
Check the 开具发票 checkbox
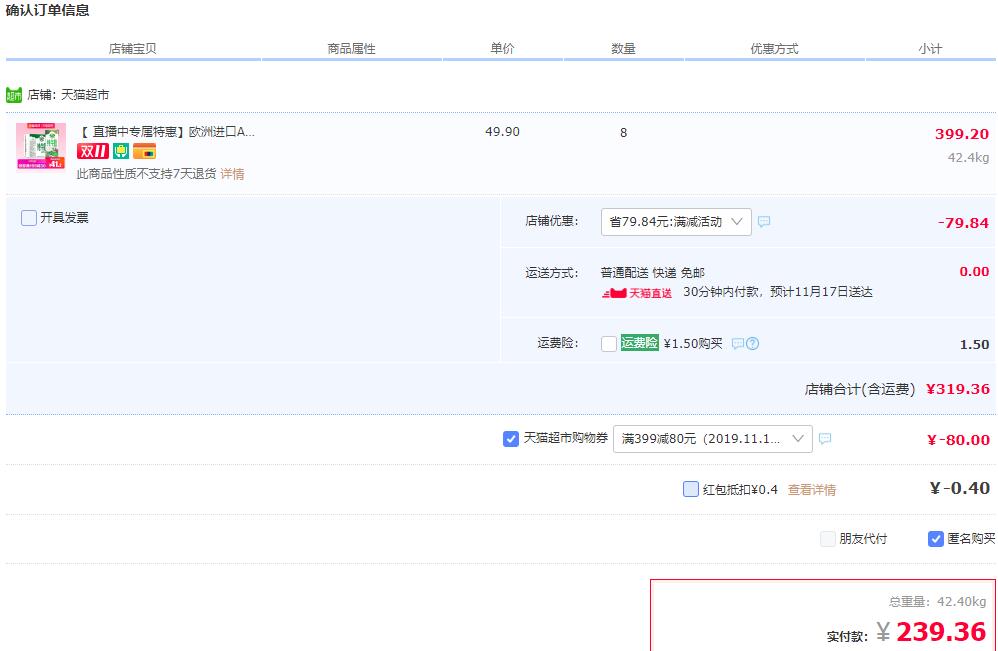point(29,218)
